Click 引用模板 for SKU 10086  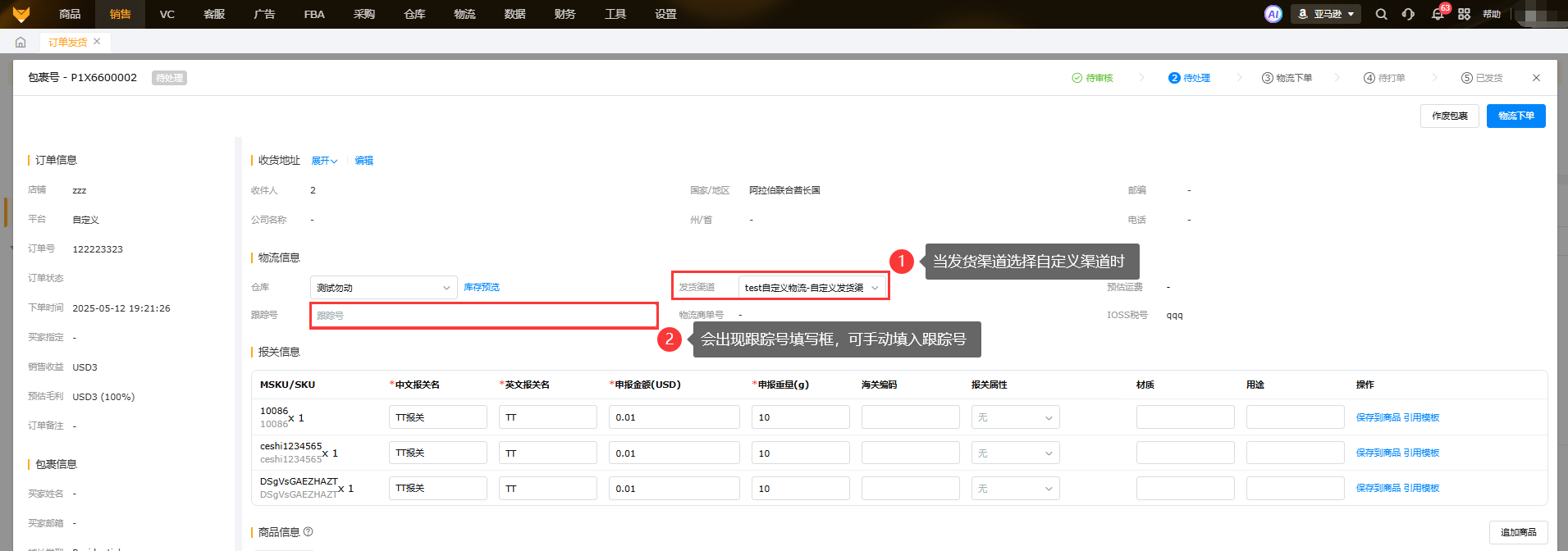pos(1421,417)
